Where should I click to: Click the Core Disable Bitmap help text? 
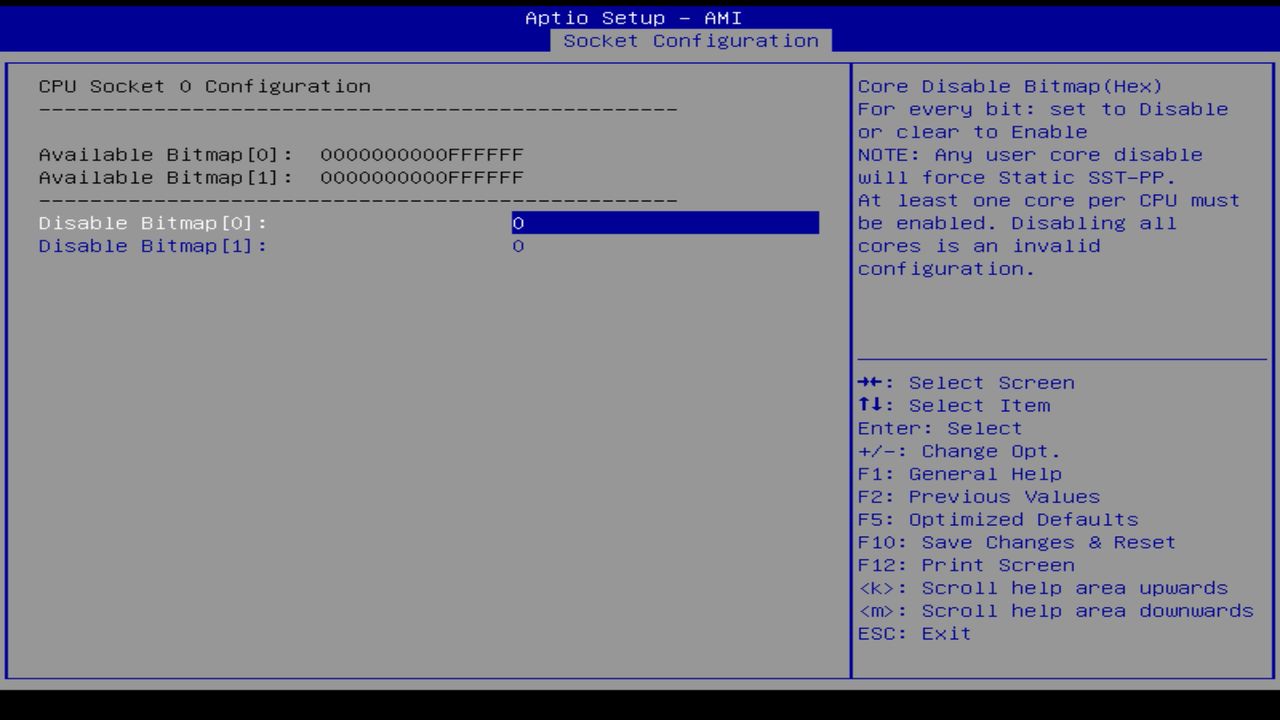(1009, 86)
